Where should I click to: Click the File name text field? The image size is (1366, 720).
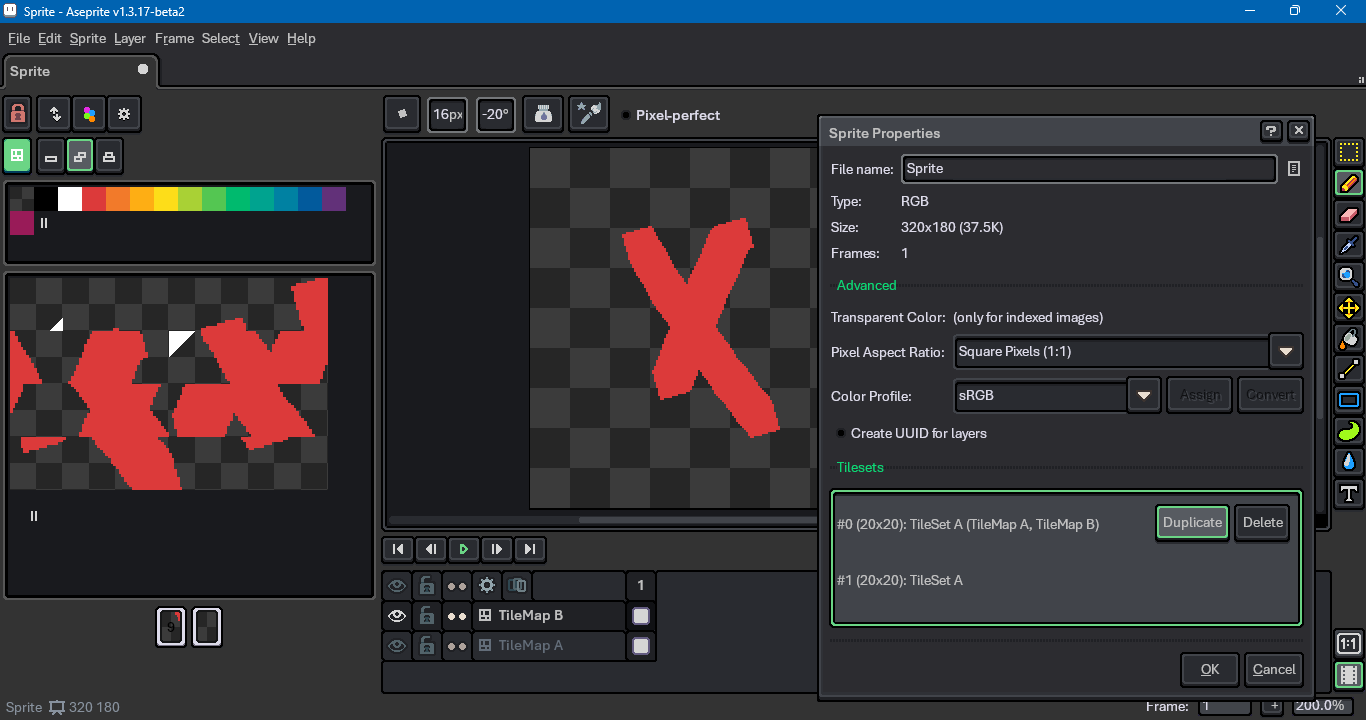click(1088, 169)
